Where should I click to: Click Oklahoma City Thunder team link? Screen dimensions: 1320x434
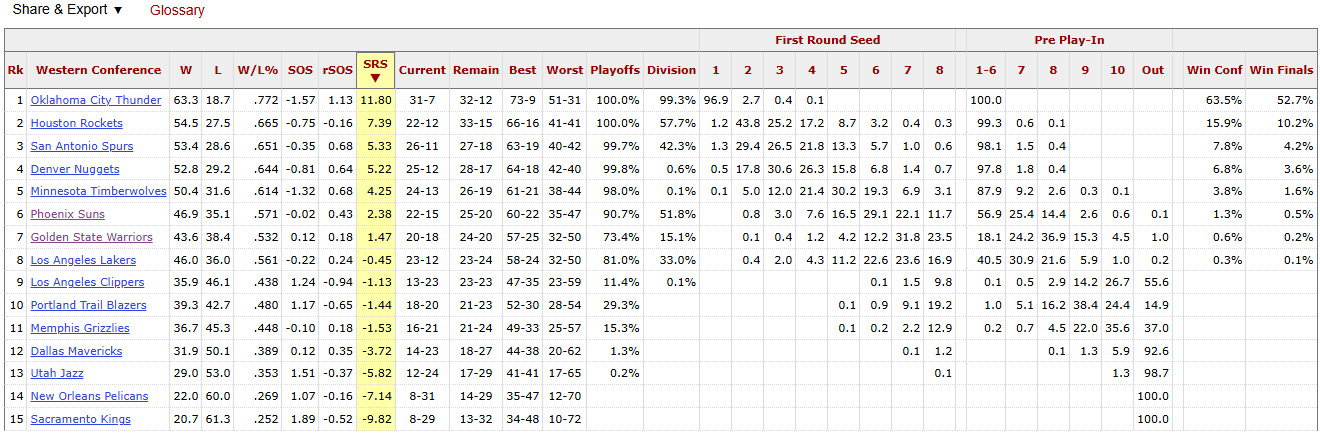[96, 100]
